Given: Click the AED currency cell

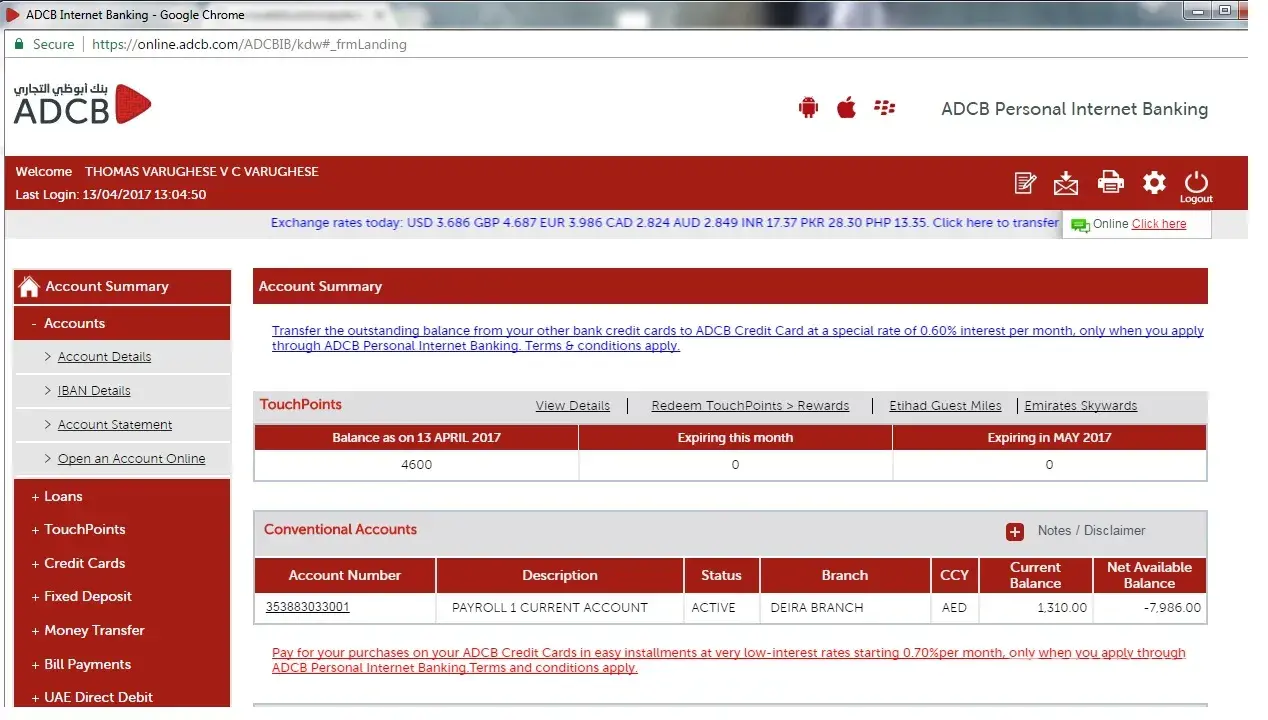Looking at the screenshot, I should click(x=954, y=607).
